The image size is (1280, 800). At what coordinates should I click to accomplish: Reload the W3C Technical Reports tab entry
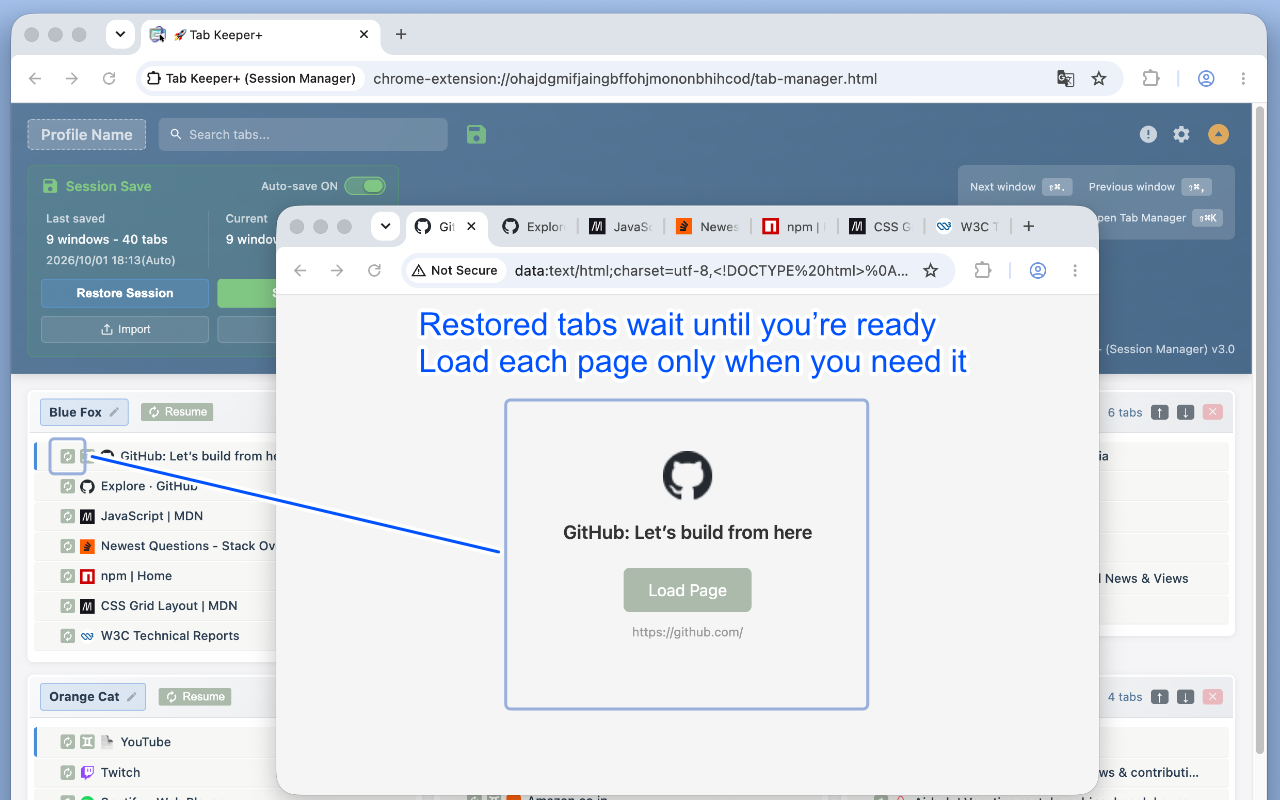click(x=67, y=636)
